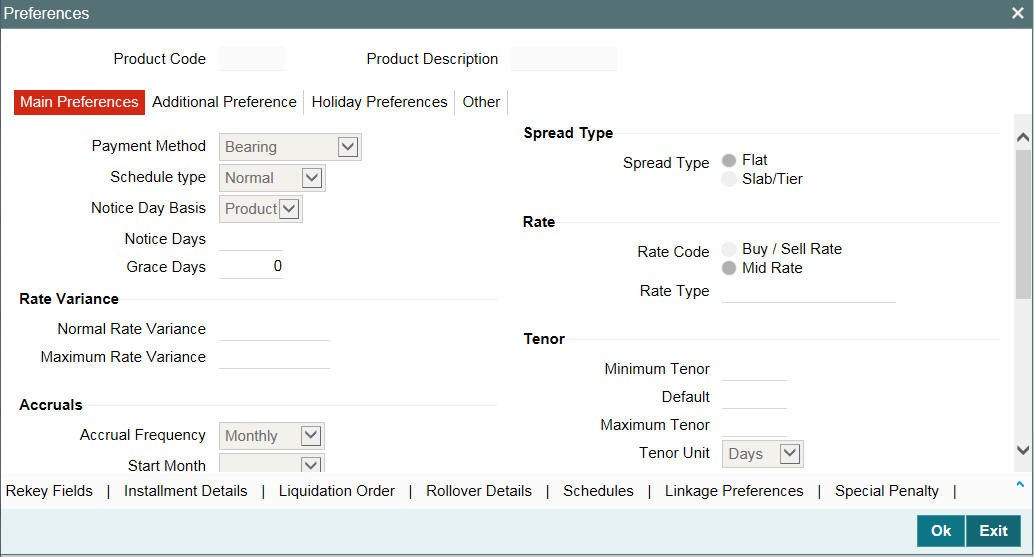Open the Payment Method dropdown

point(290,147)
